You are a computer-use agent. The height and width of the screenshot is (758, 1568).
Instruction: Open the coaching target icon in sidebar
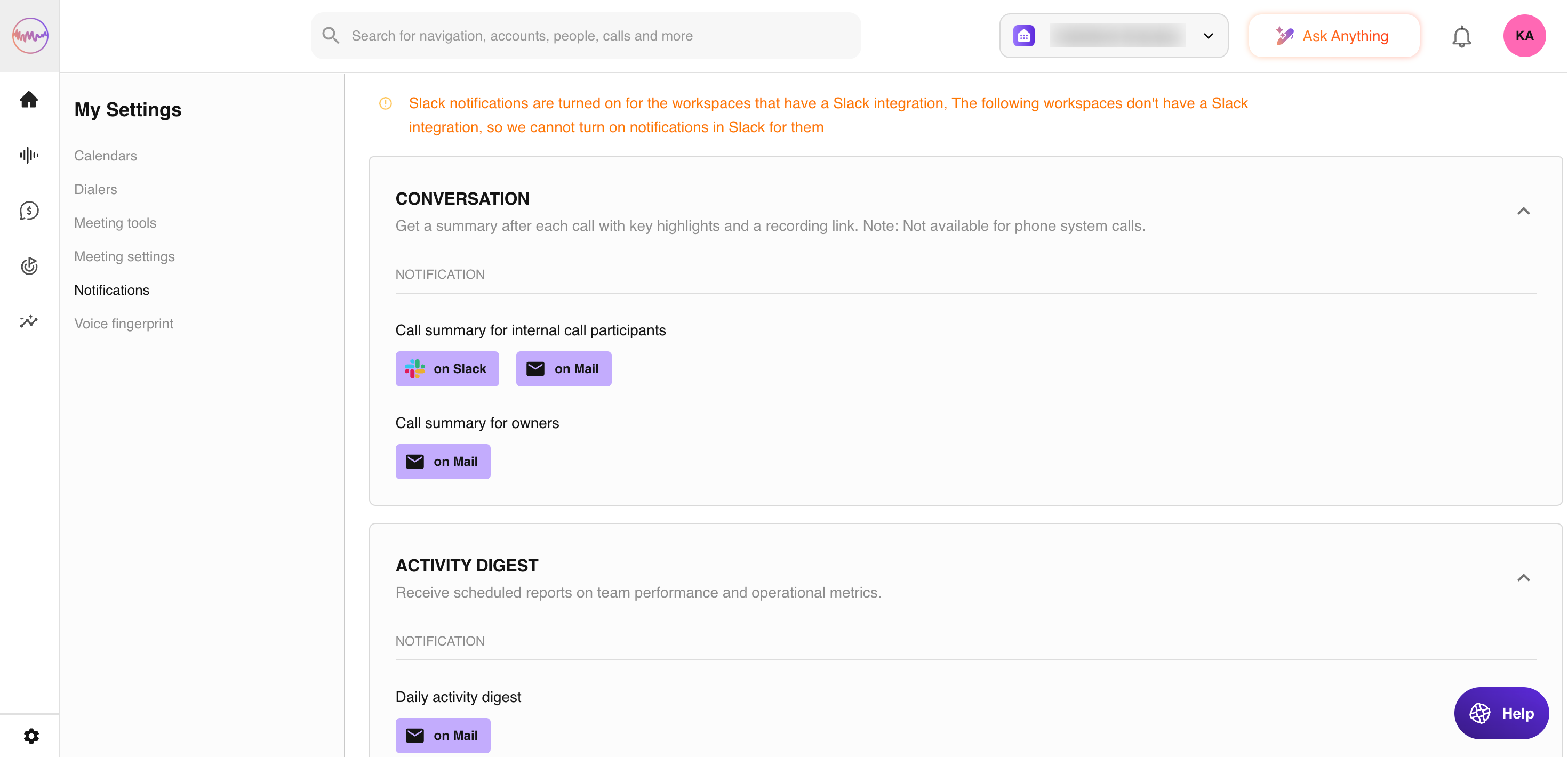29,266
